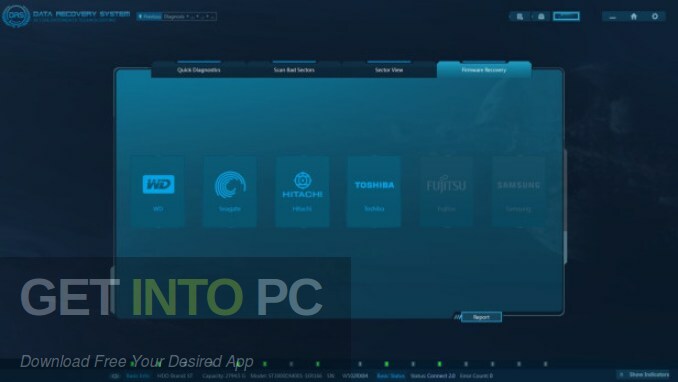Click the highlighted button beside snapshot icon
The height and width of the screenshot is (382, 678).
[566, 16]
